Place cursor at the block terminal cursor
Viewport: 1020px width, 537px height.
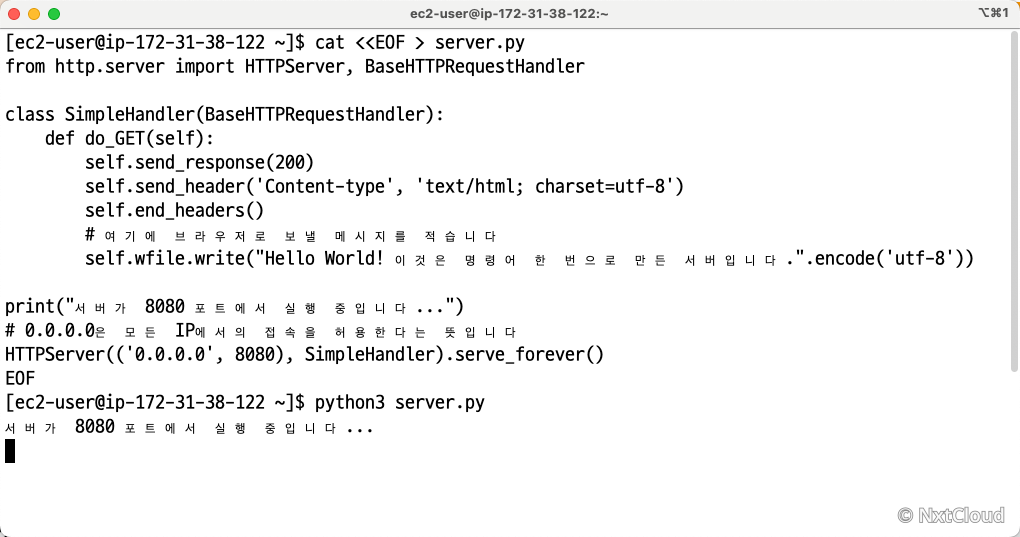pyautogui.click(x=10, y=451)
